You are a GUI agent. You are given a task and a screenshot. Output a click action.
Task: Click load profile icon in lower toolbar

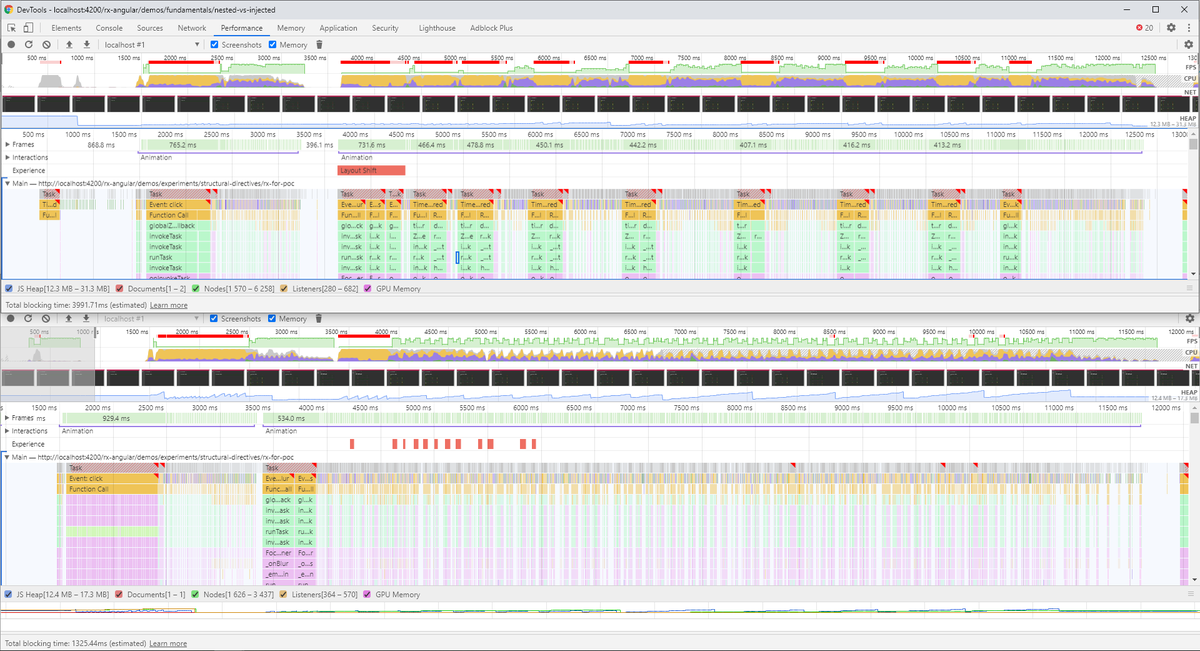69,319
